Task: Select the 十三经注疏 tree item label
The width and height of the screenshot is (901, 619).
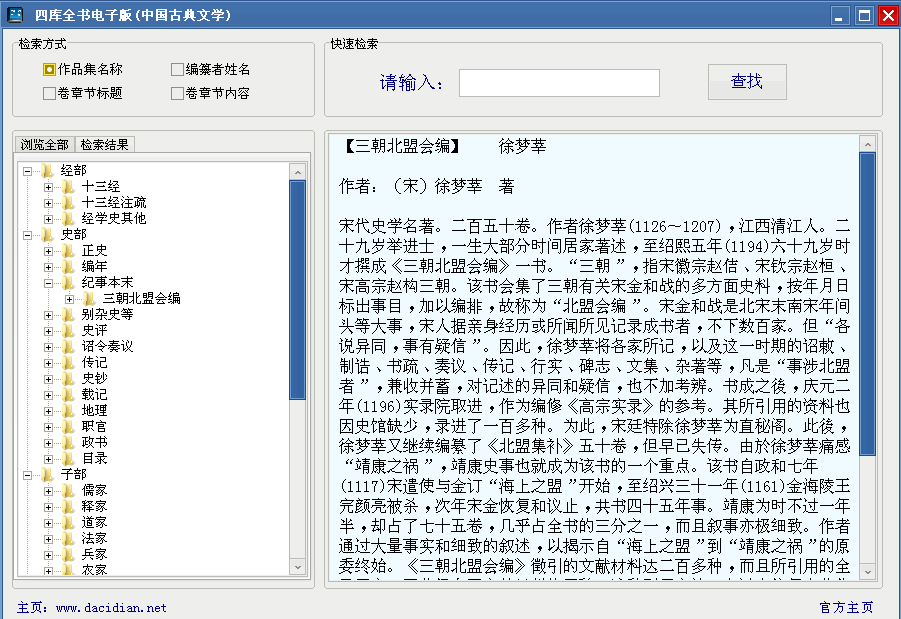Action: [114, 203]
